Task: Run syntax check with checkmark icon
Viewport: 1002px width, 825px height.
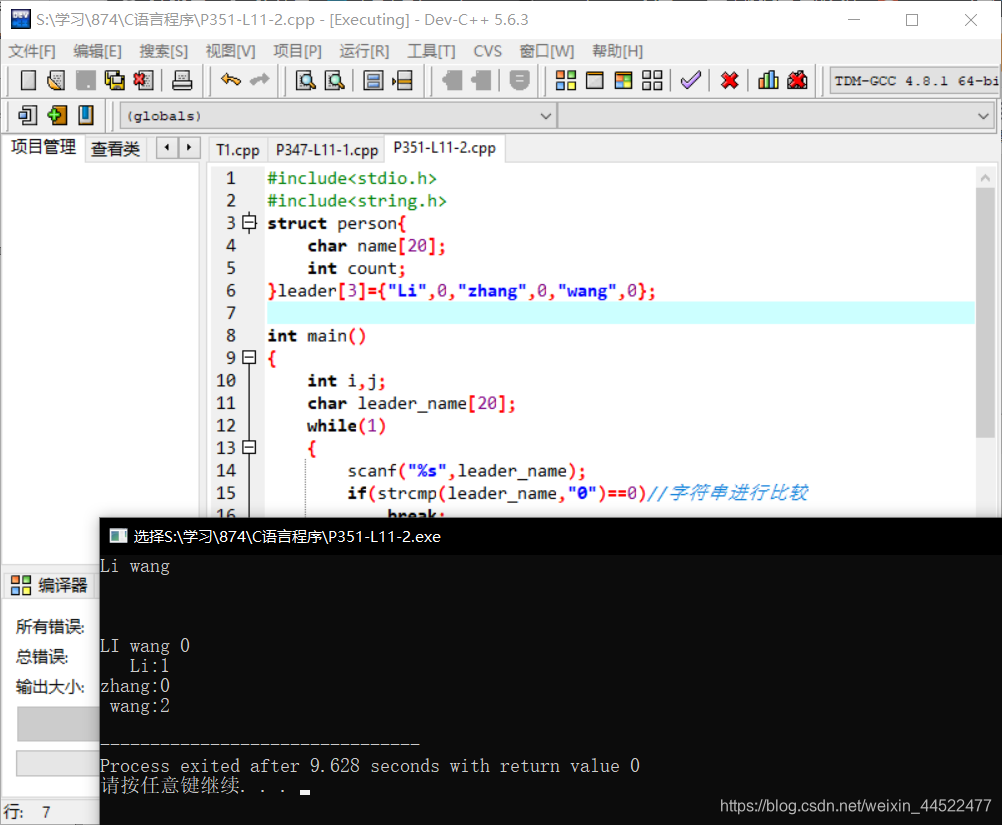Action: click(691, 81)
